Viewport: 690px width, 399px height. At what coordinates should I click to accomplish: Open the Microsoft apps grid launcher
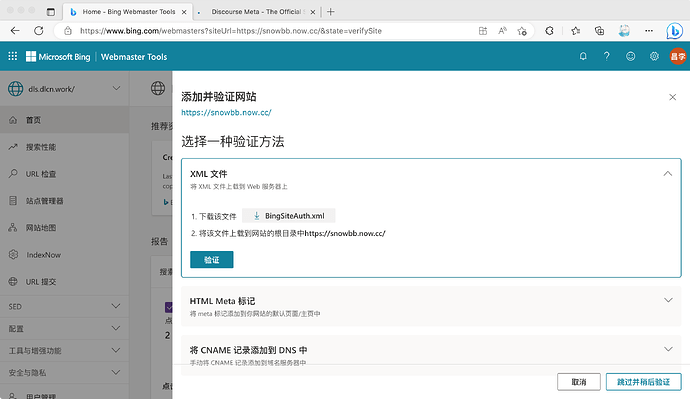13,56
